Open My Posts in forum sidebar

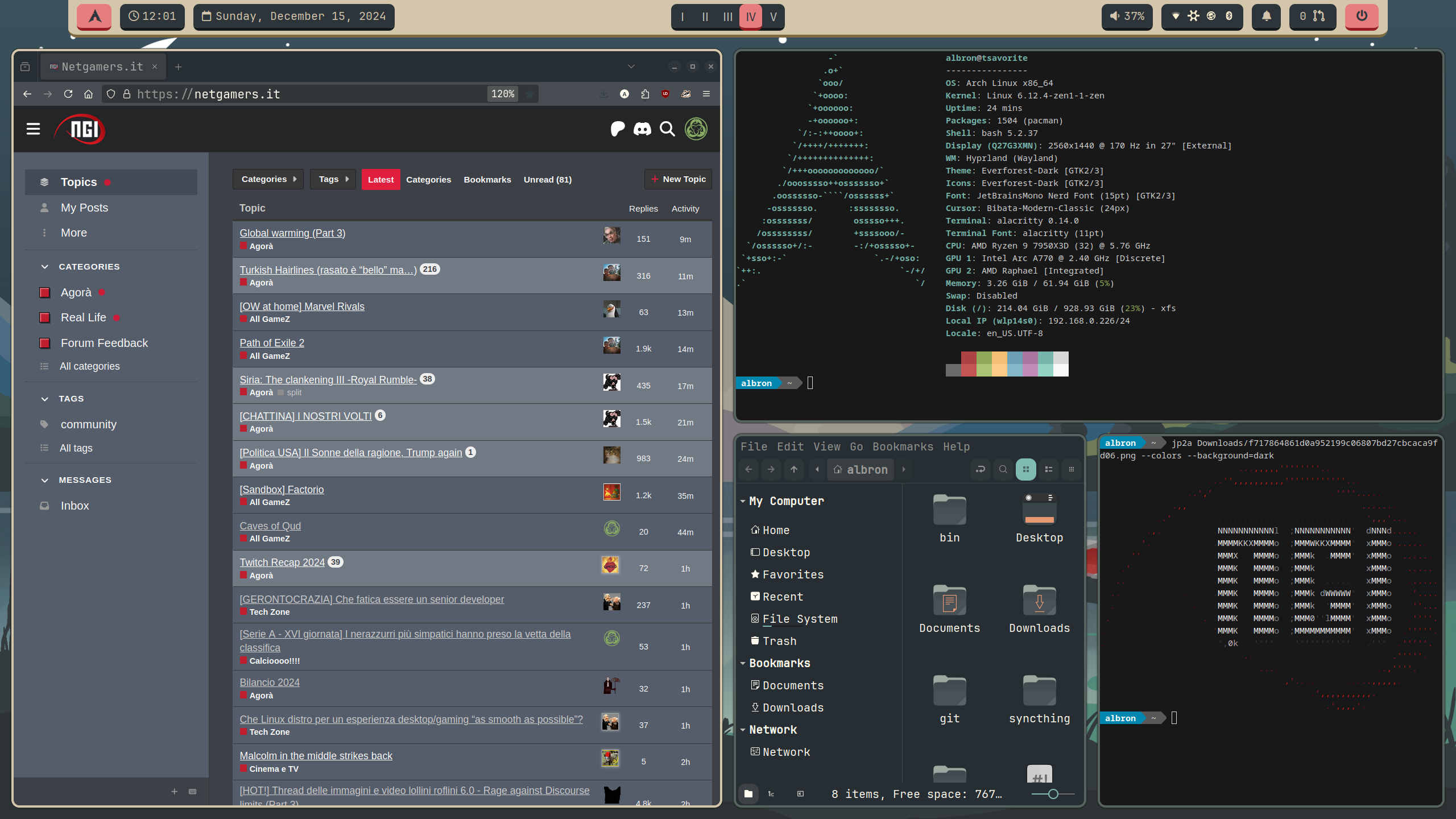click(x=111, y=208)
